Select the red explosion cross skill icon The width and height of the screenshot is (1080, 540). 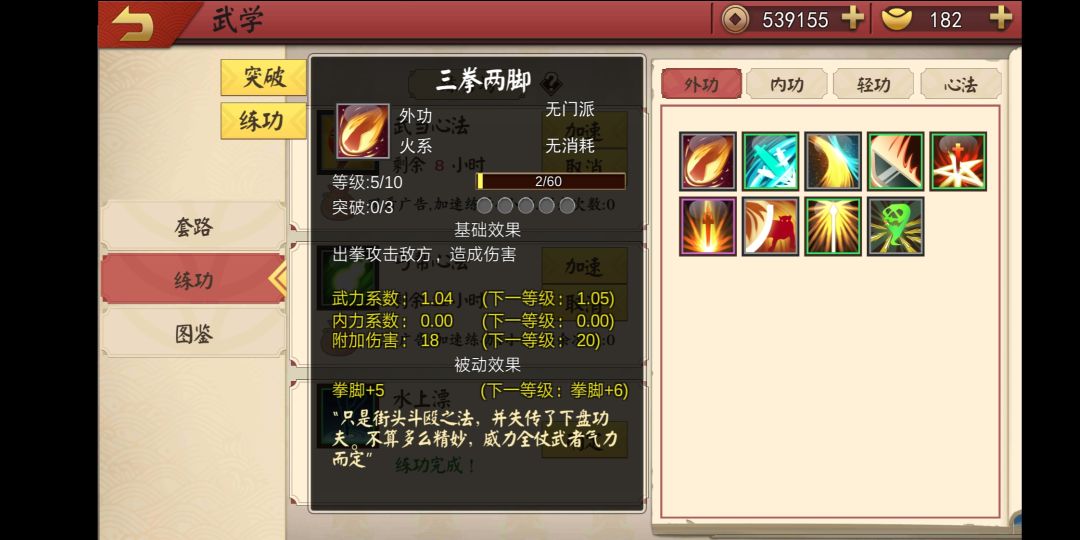point(958,161)
